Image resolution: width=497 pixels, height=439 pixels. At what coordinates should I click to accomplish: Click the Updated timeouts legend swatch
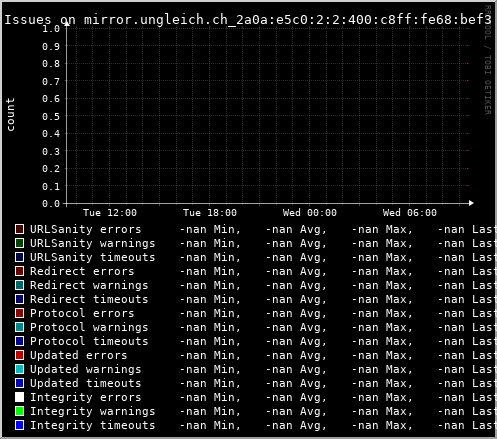19,383
